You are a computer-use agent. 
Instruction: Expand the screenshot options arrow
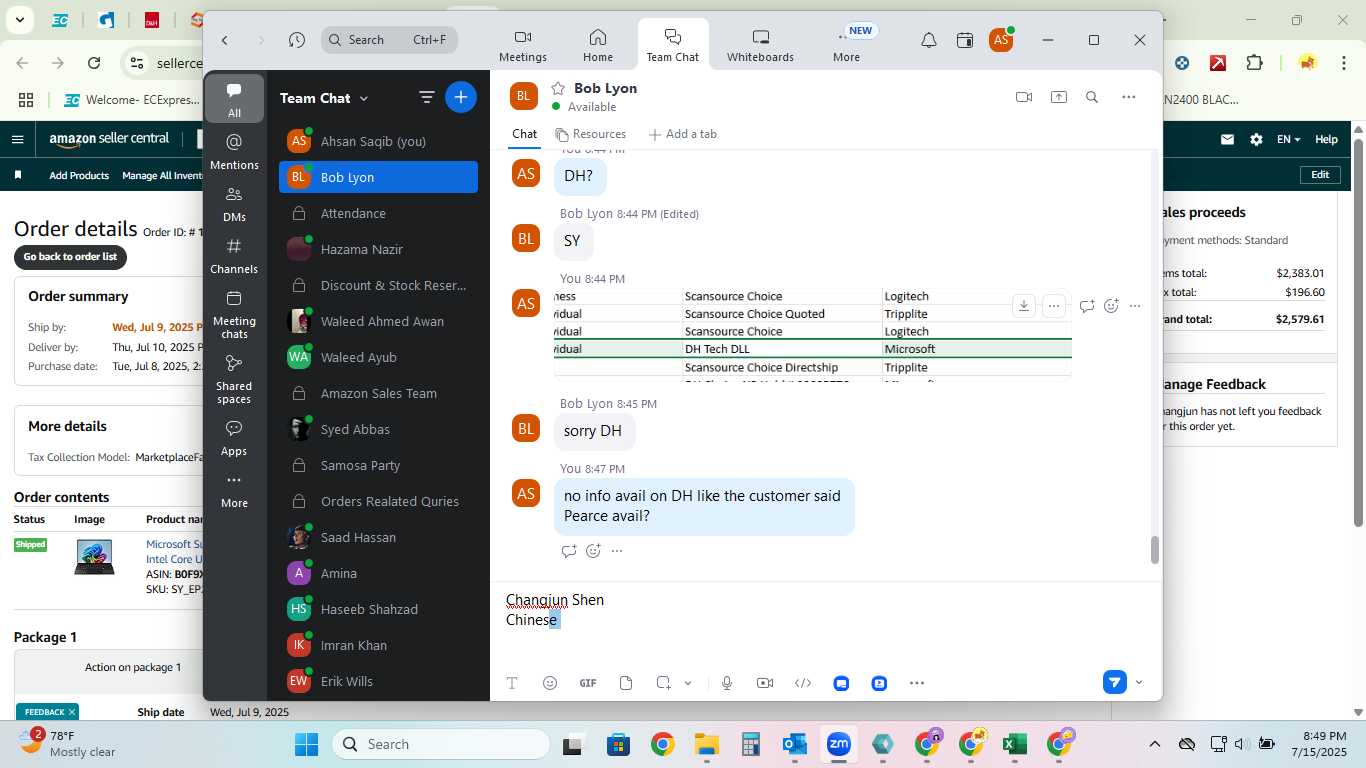click(x=688, y=683)
